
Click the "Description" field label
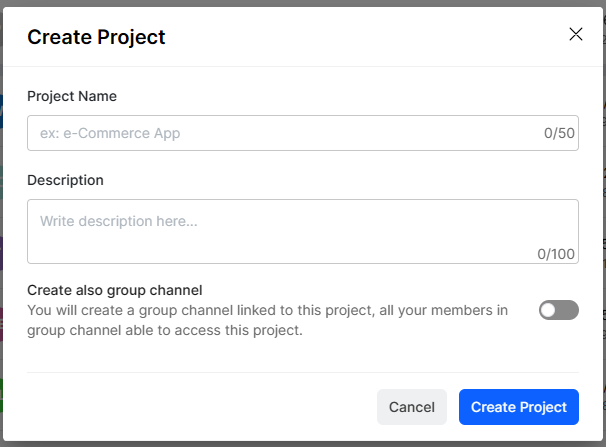click(65, 180)
